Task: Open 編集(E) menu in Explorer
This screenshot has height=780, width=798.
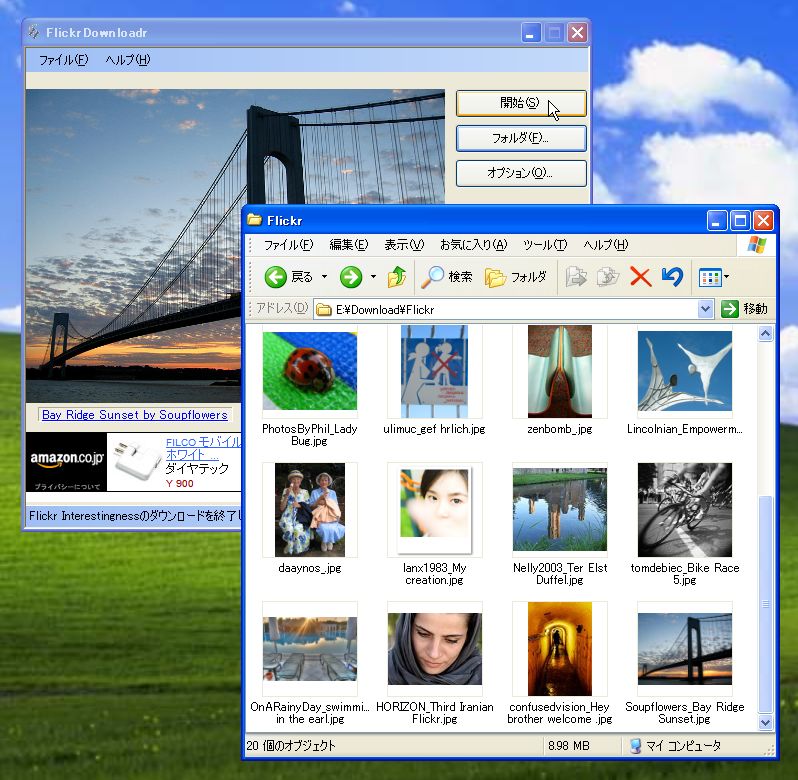Action: pyautogui.click(x=349, y=245)
